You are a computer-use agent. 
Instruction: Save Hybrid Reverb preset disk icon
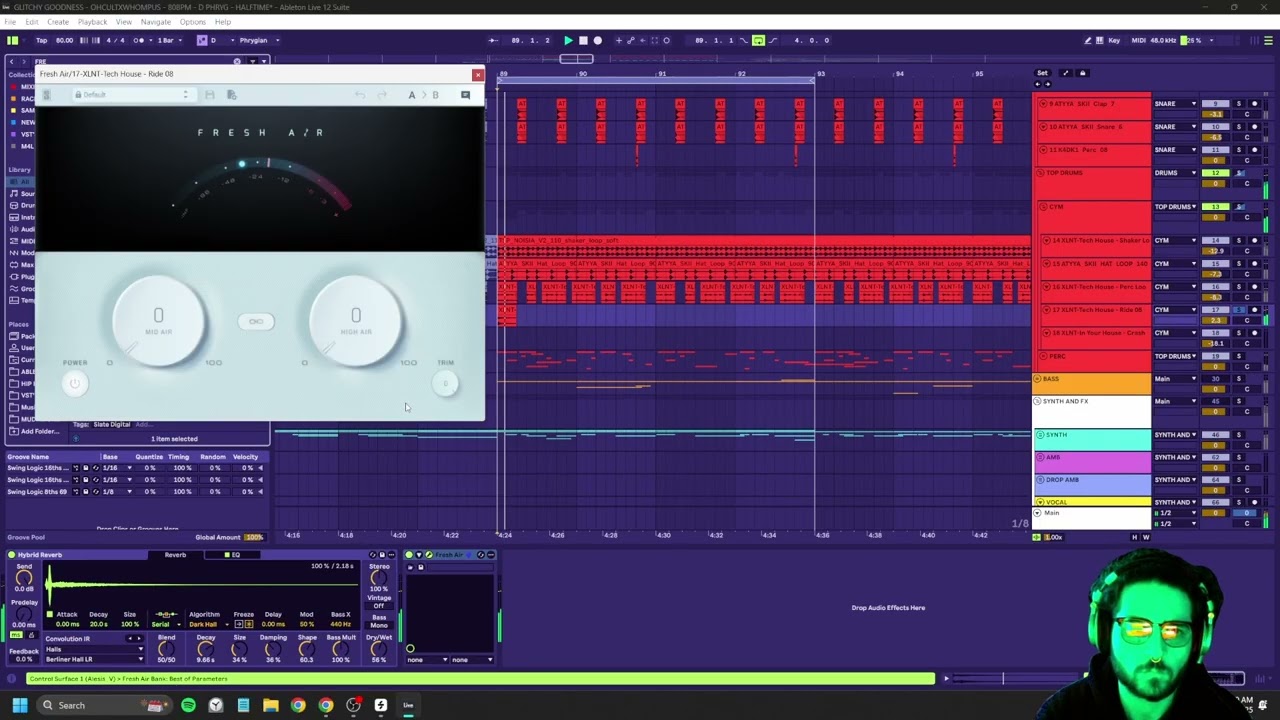382,555
